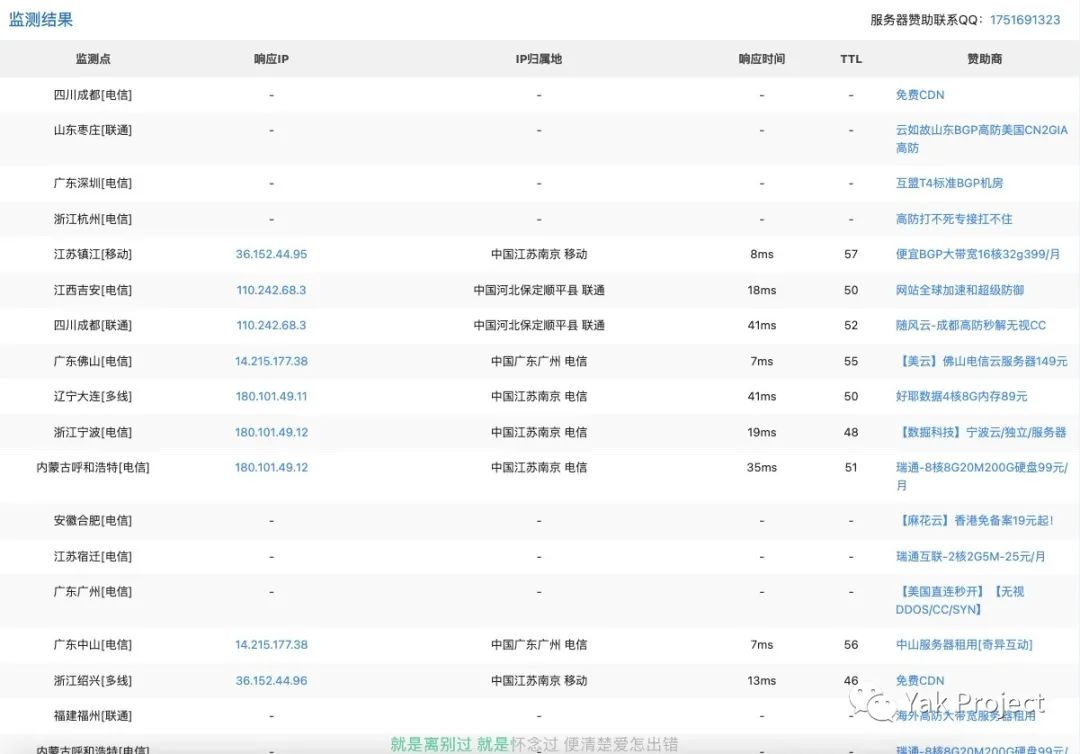Viewport: 1080px width, 754px height.
Task: Open response IP 180.101.49.11 link
Action: 271,396
